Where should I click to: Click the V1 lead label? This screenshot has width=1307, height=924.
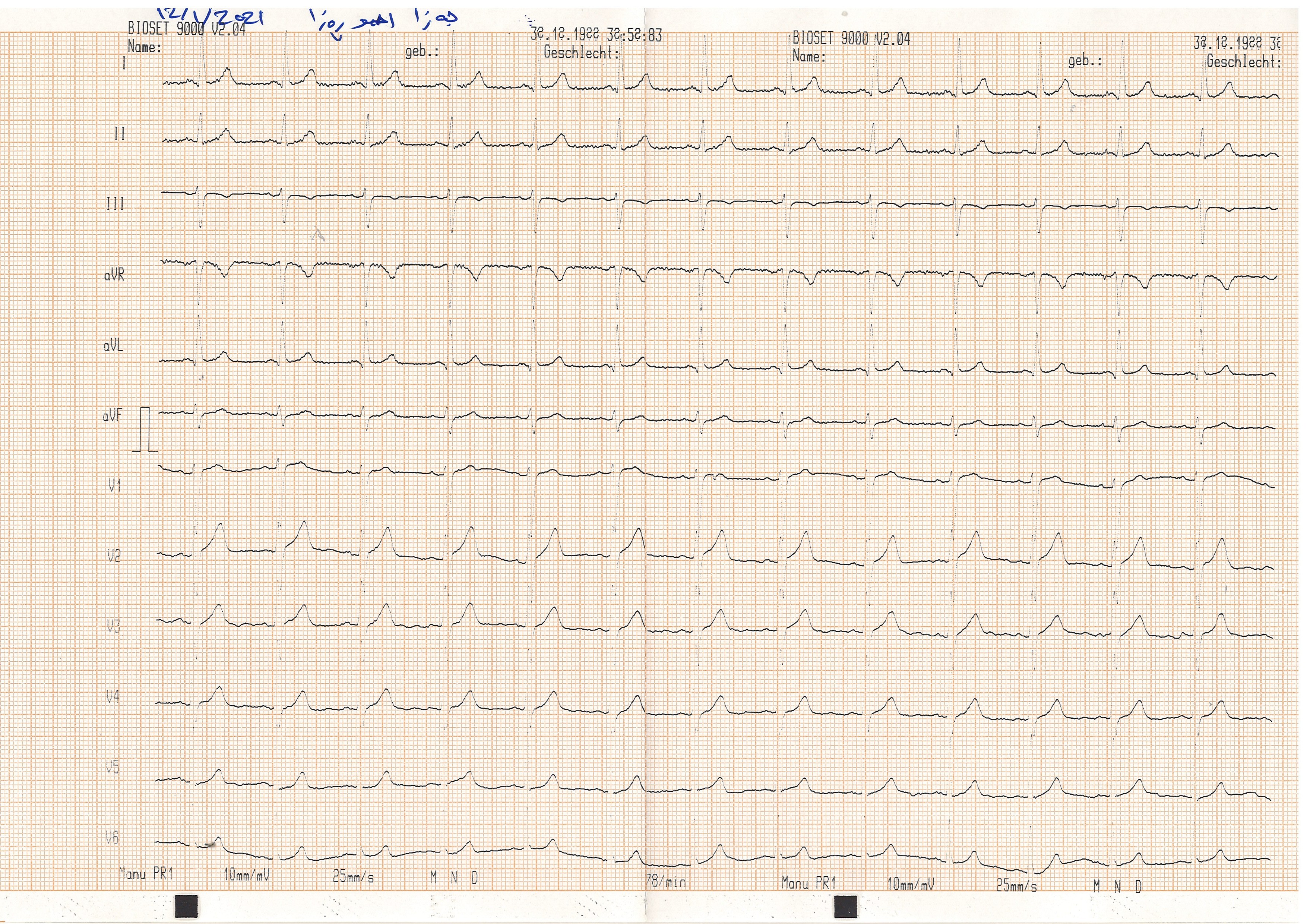click(115, 485)
